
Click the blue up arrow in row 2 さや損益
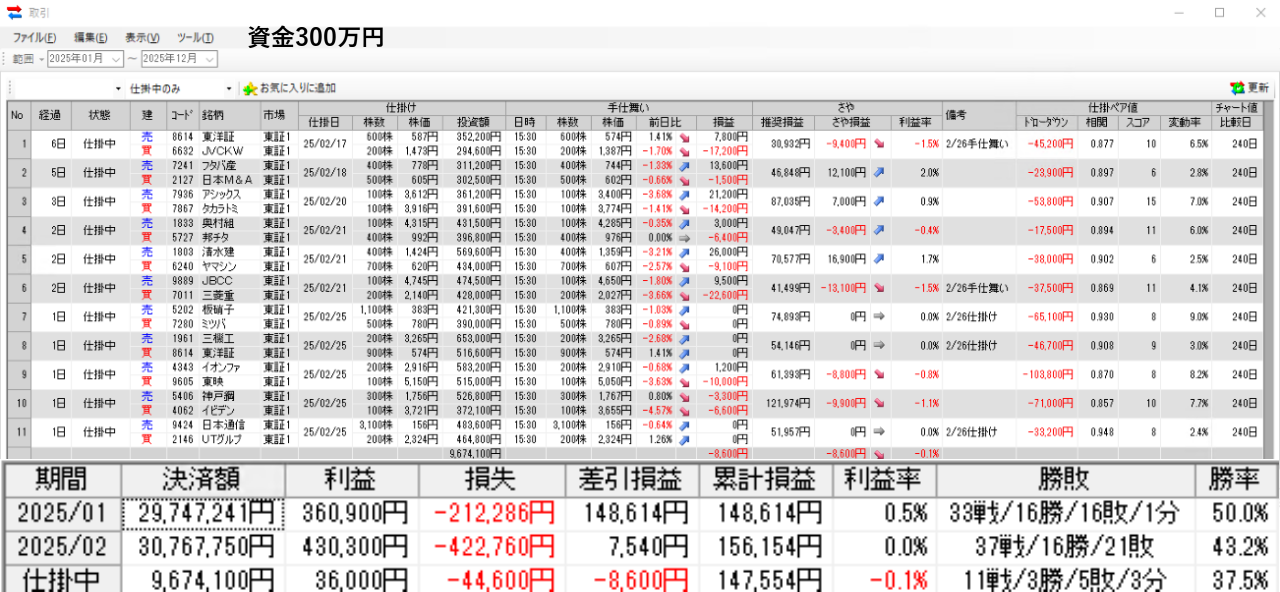[878, 172]
